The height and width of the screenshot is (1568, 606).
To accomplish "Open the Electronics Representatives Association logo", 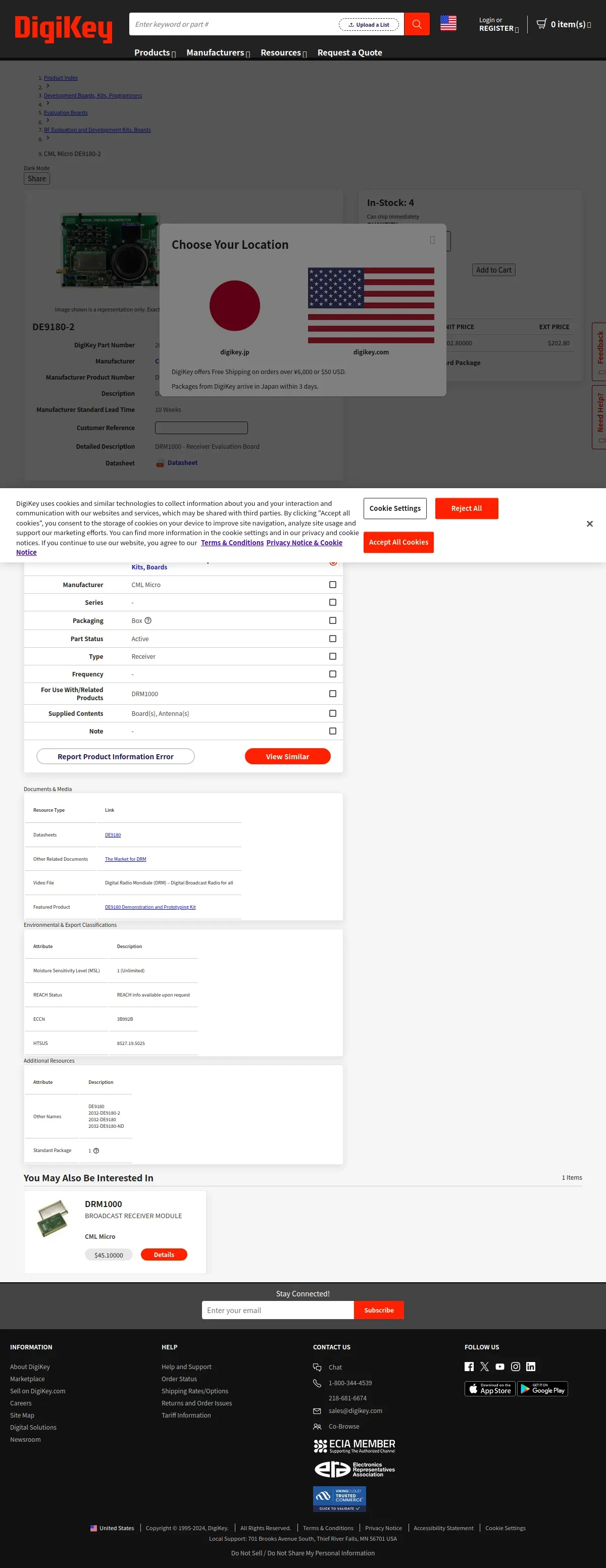I will point(355,1470).
